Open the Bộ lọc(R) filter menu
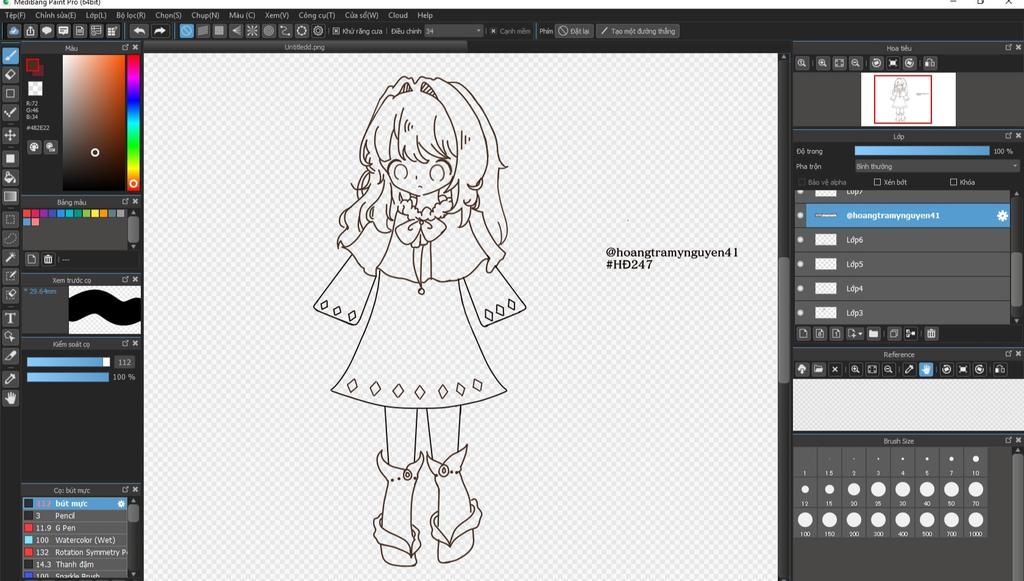 [131, 15]
